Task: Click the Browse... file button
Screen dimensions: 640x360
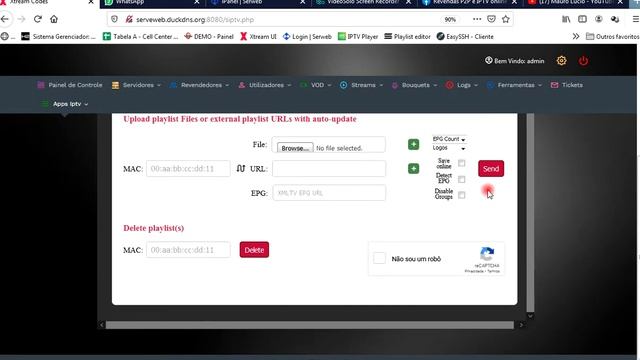Action: 295,148
